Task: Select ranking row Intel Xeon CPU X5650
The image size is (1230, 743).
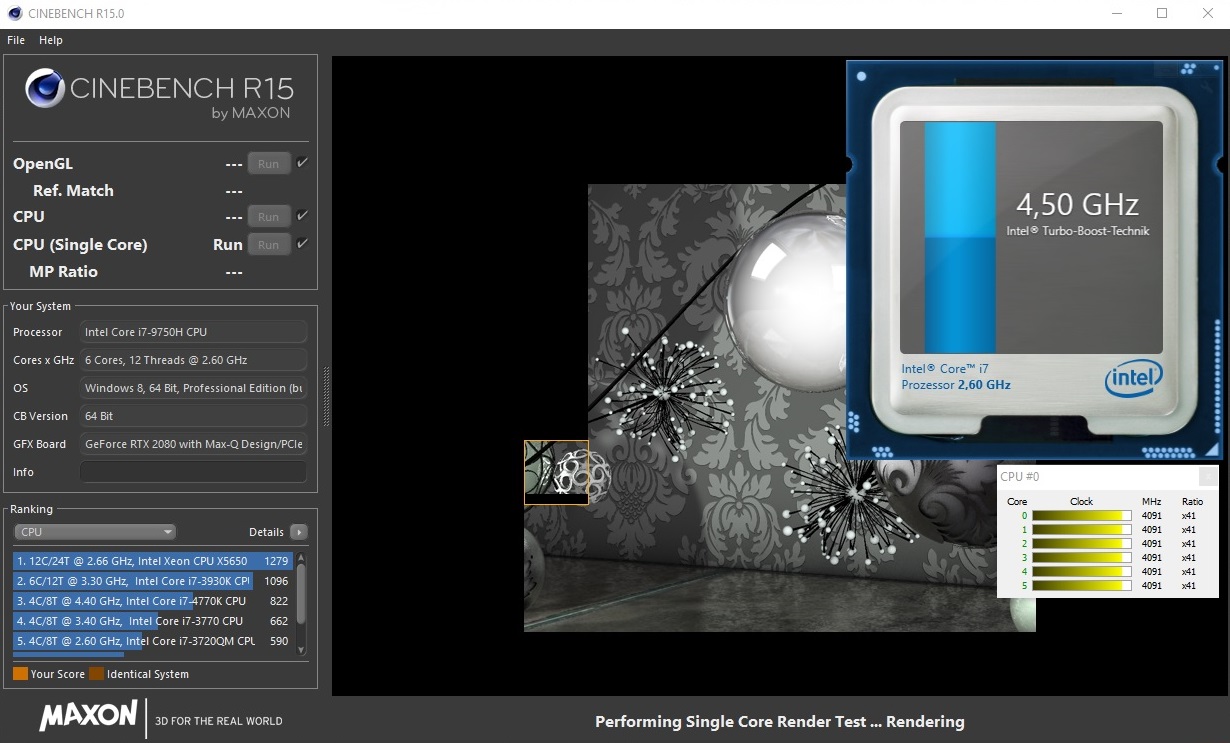Action: 152,561
